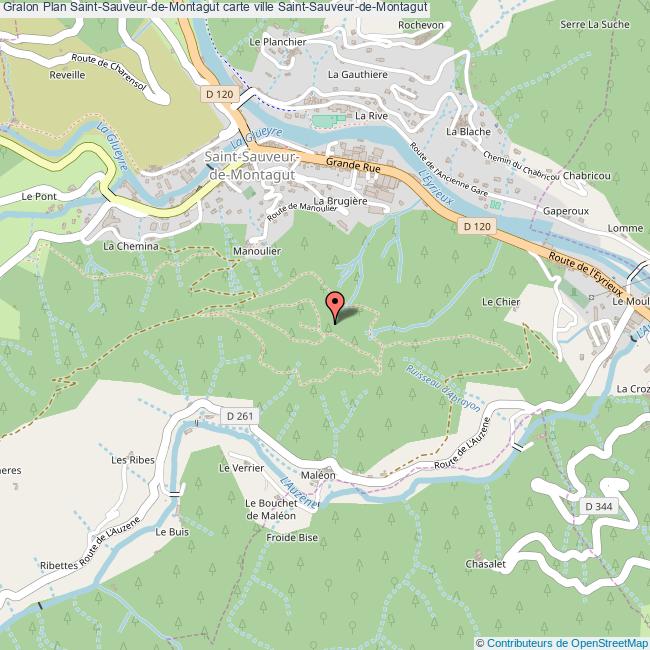
Task: Click the D 261 road shield
Action: [240, 416]
